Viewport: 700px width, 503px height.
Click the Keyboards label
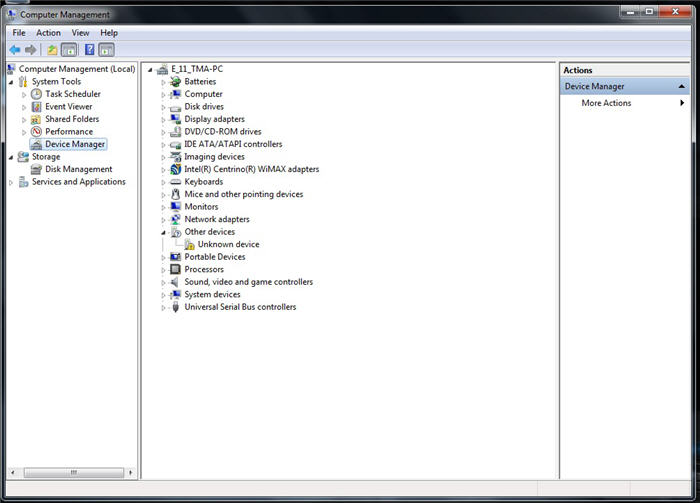coord(204,182)
